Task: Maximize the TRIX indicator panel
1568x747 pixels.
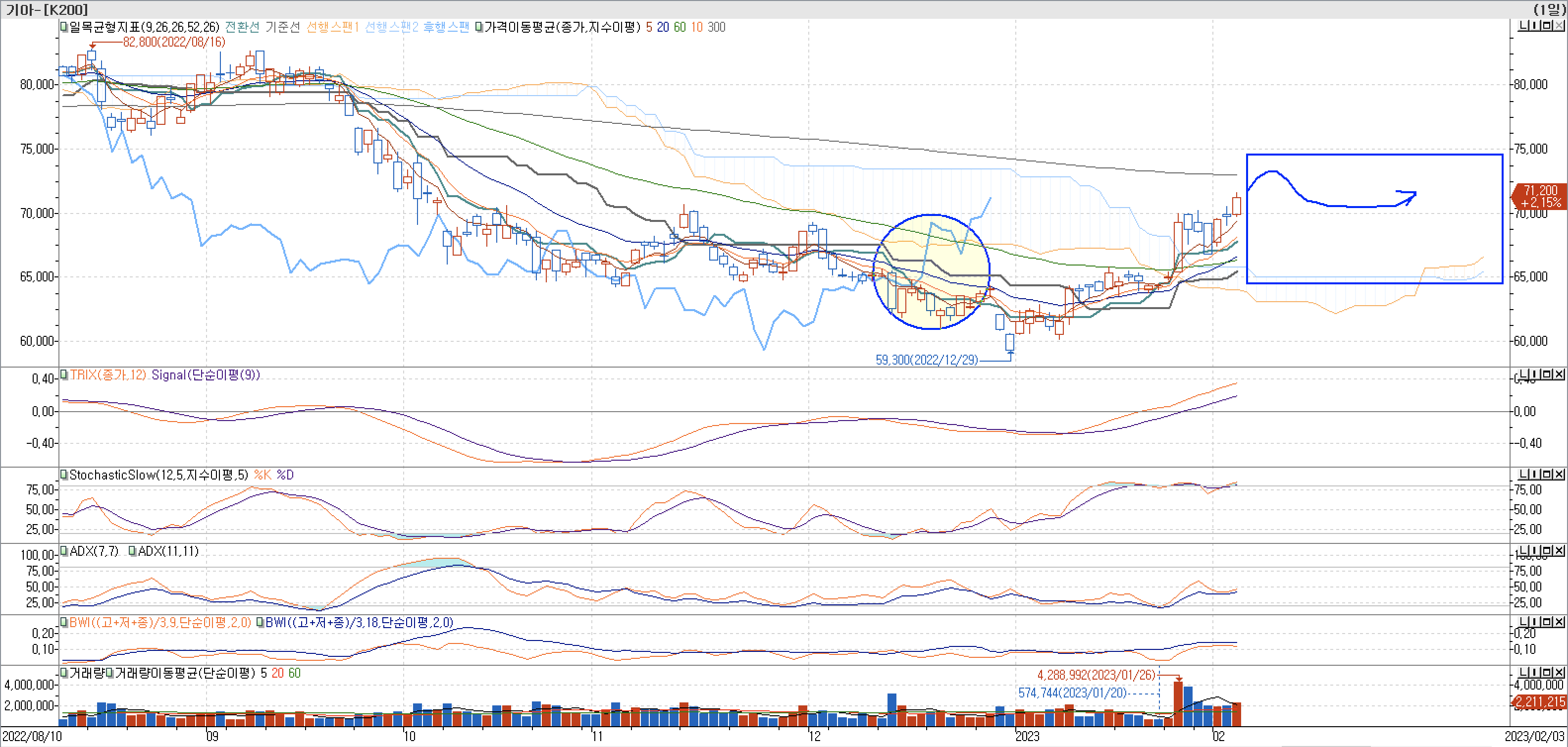Action: pyautogui.click(x=1548, y=374)
